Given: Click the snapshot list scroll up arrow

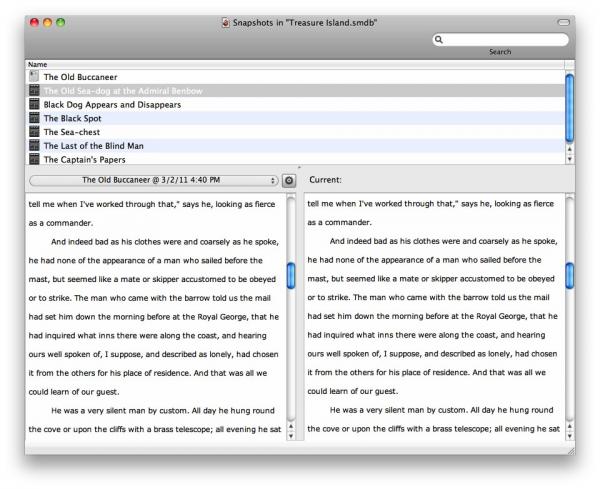Looking at the screenshot, I should pos(570,149).
